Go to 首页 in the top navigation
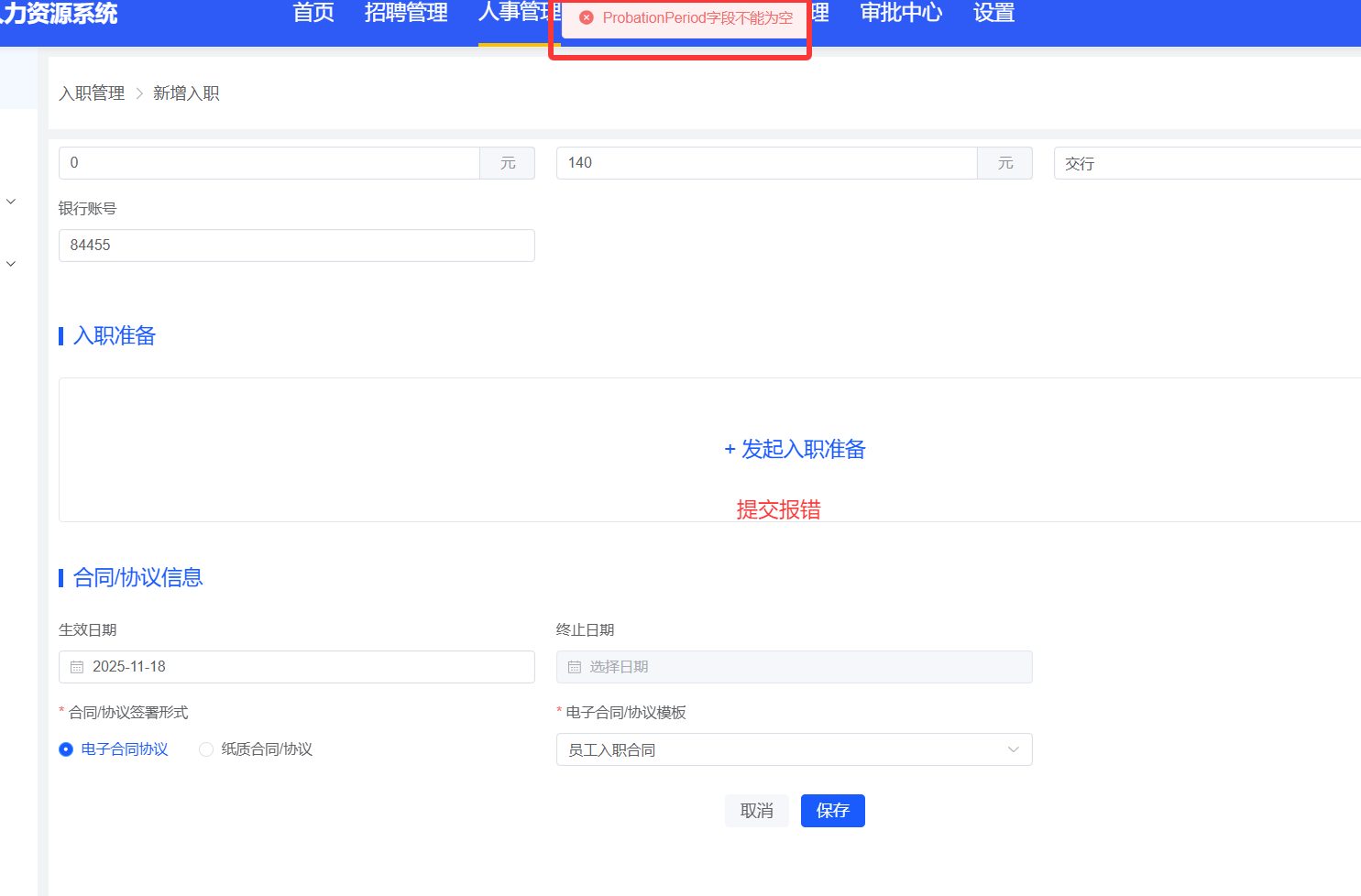1361x896 pixels. (x=313, y=14)
